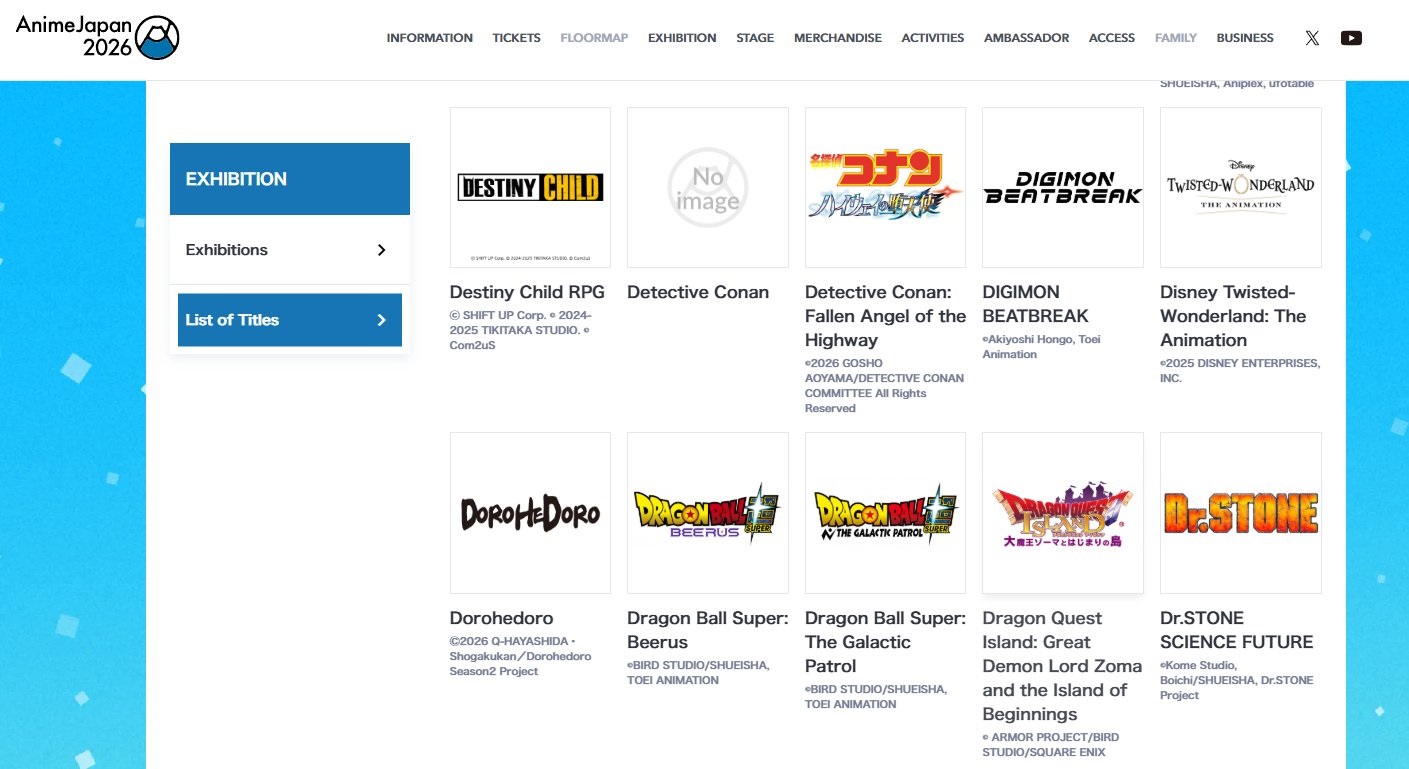
Task: Open the YouTube channel icon
Action: pyautogui.click(x=1351, y=38)
